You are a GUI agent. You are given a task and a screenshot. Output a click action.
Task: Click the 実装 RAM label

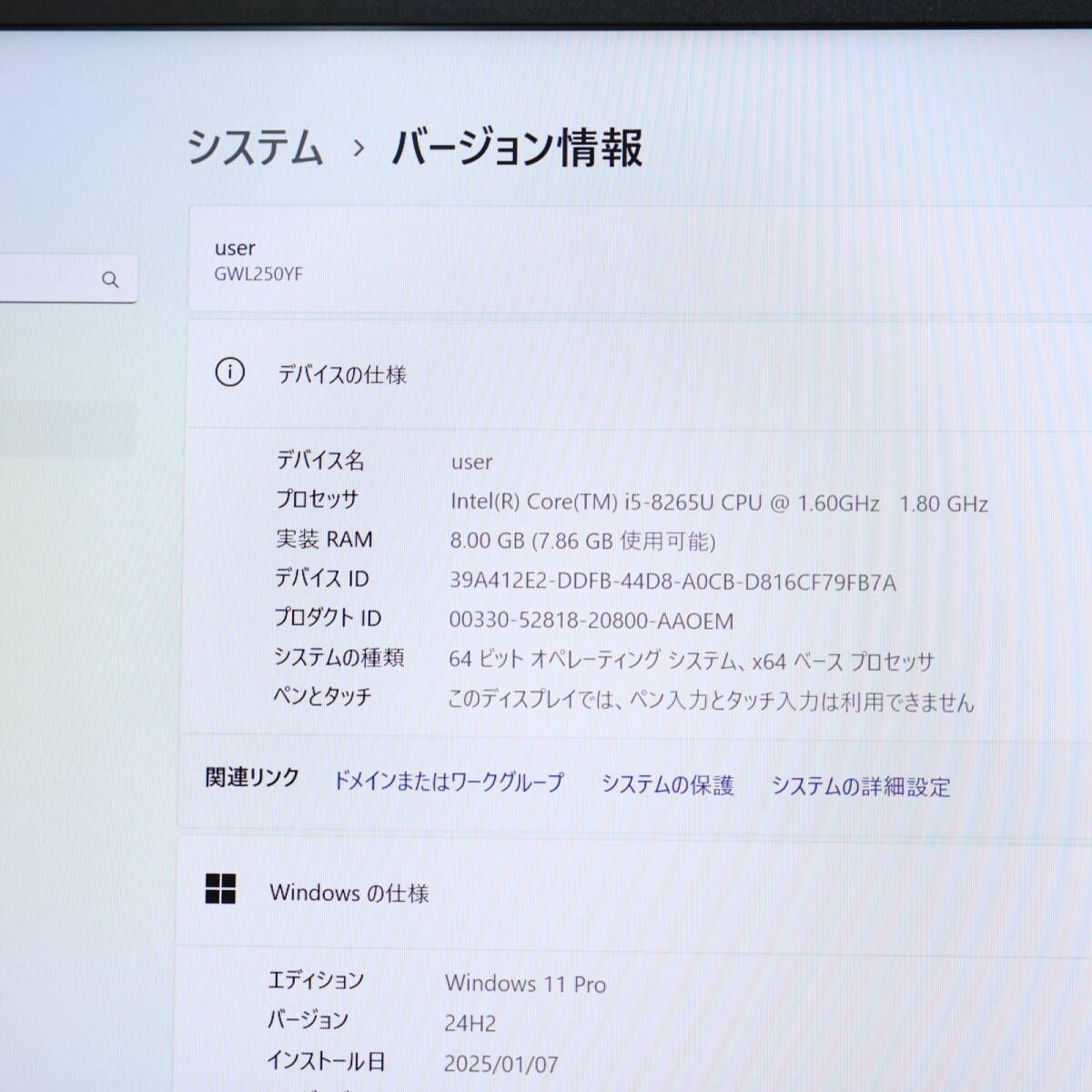[x=324, y=539]
